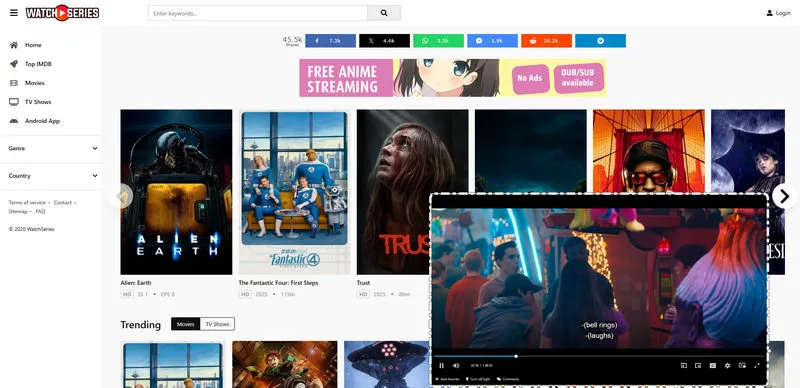Click the player icon left of fullscreen

point(742,366)
